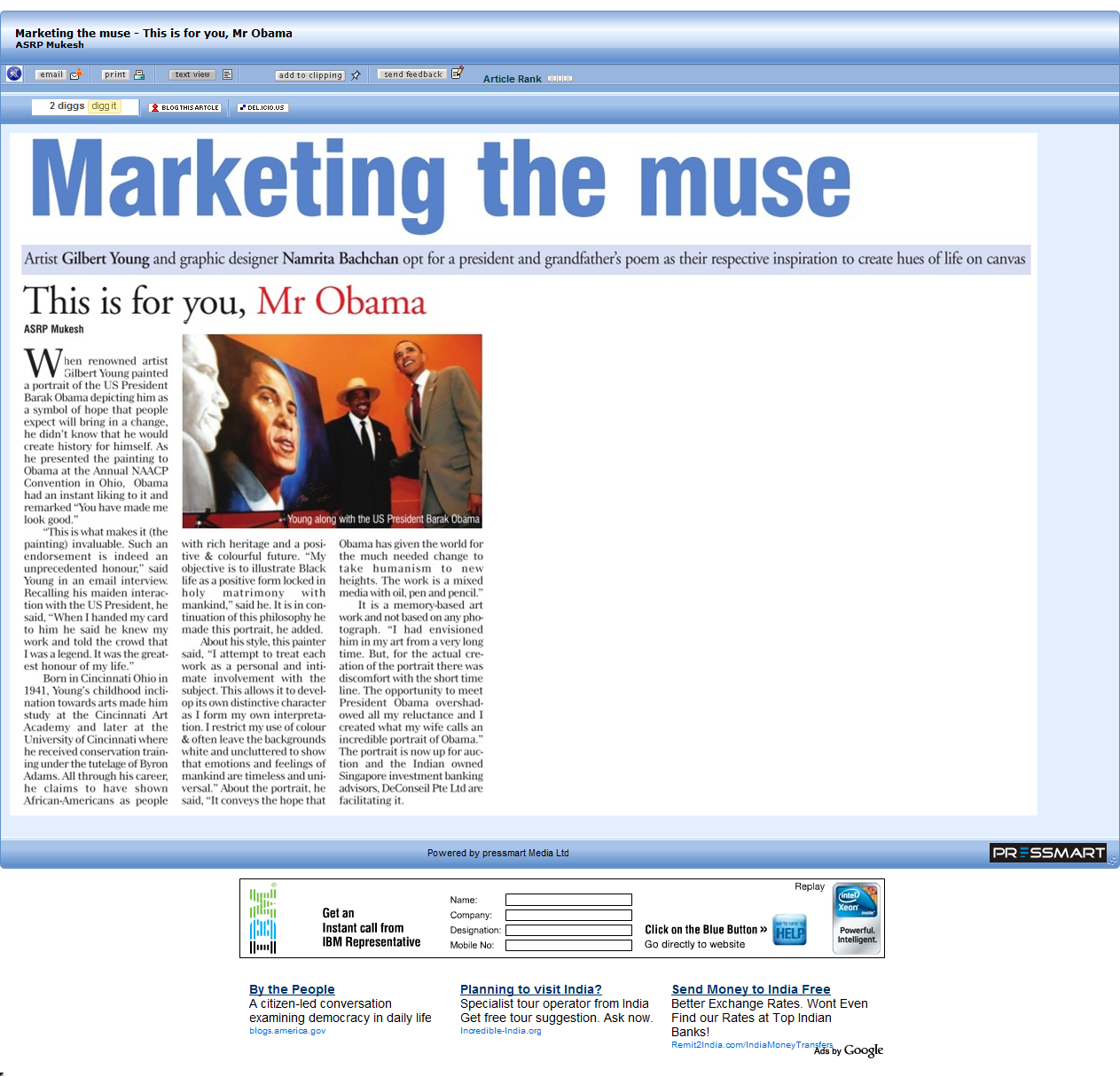This screenshot has height=1077, width=1120.
Task: Click the print button
Action: (115, 74)
